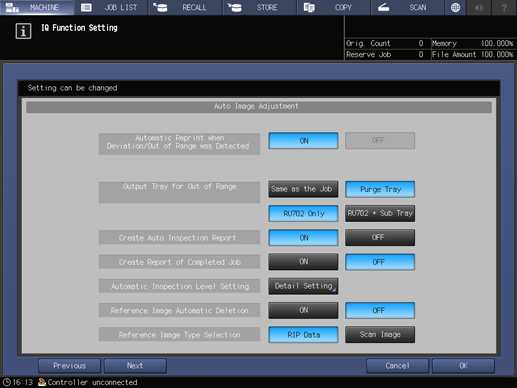Click 'Reference Image Type Selection' label

click(x=179, y=335)
